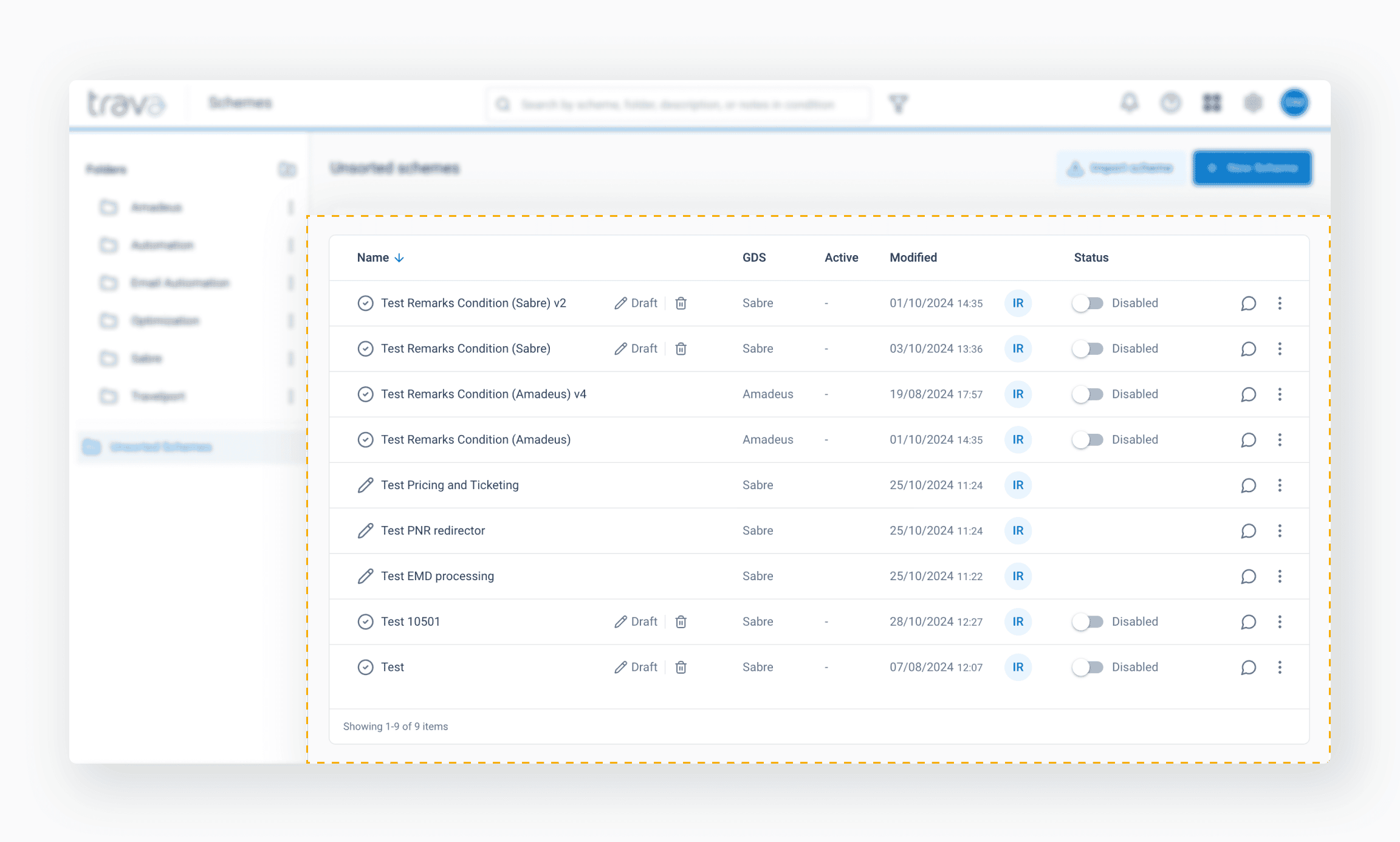
Task: Toggle status for Test Remarks Condition (Amadeus)
Action: click(1087, 440)
